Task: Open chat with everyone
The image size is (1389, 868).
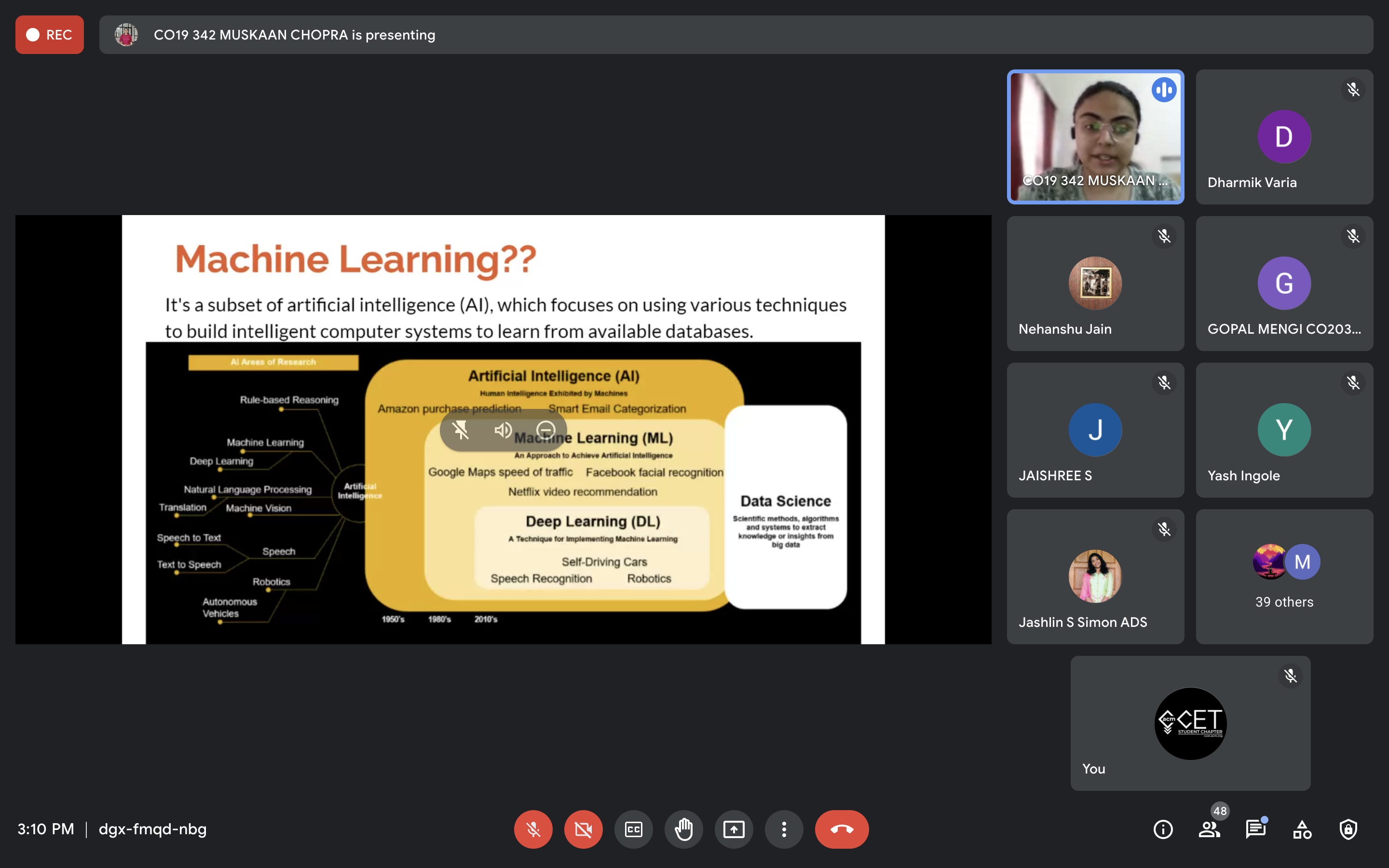Action: pyautogui.click(x=1255, y=829)
